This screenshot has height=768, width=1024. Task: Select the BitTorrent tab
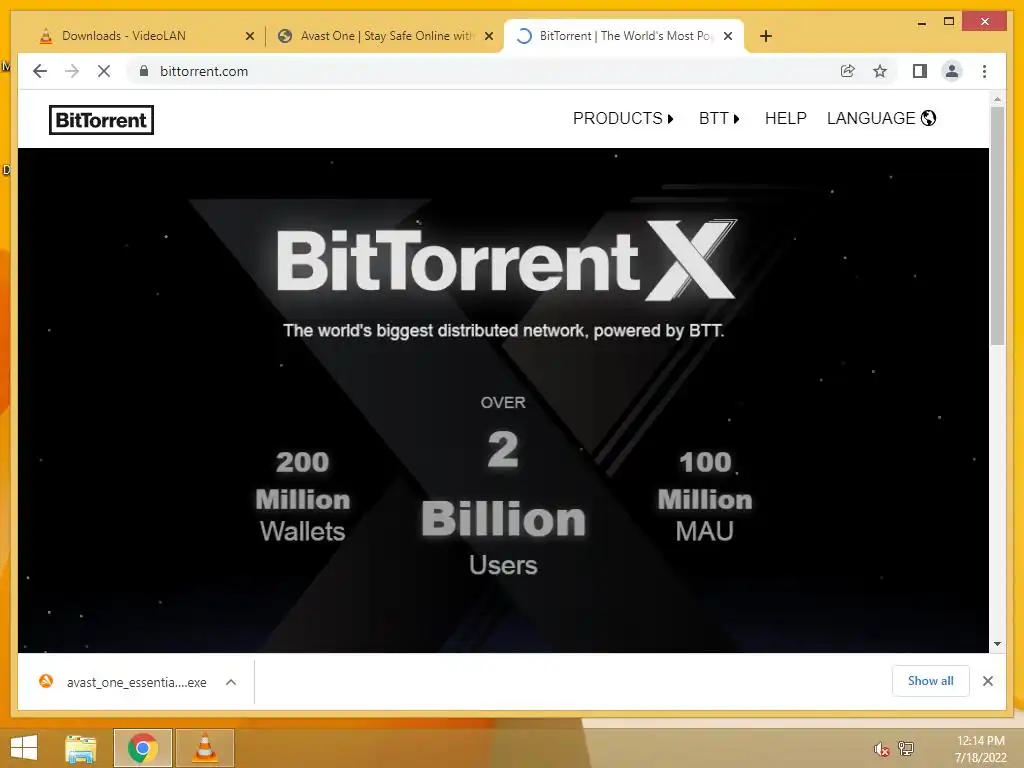[x=624, y=36]
